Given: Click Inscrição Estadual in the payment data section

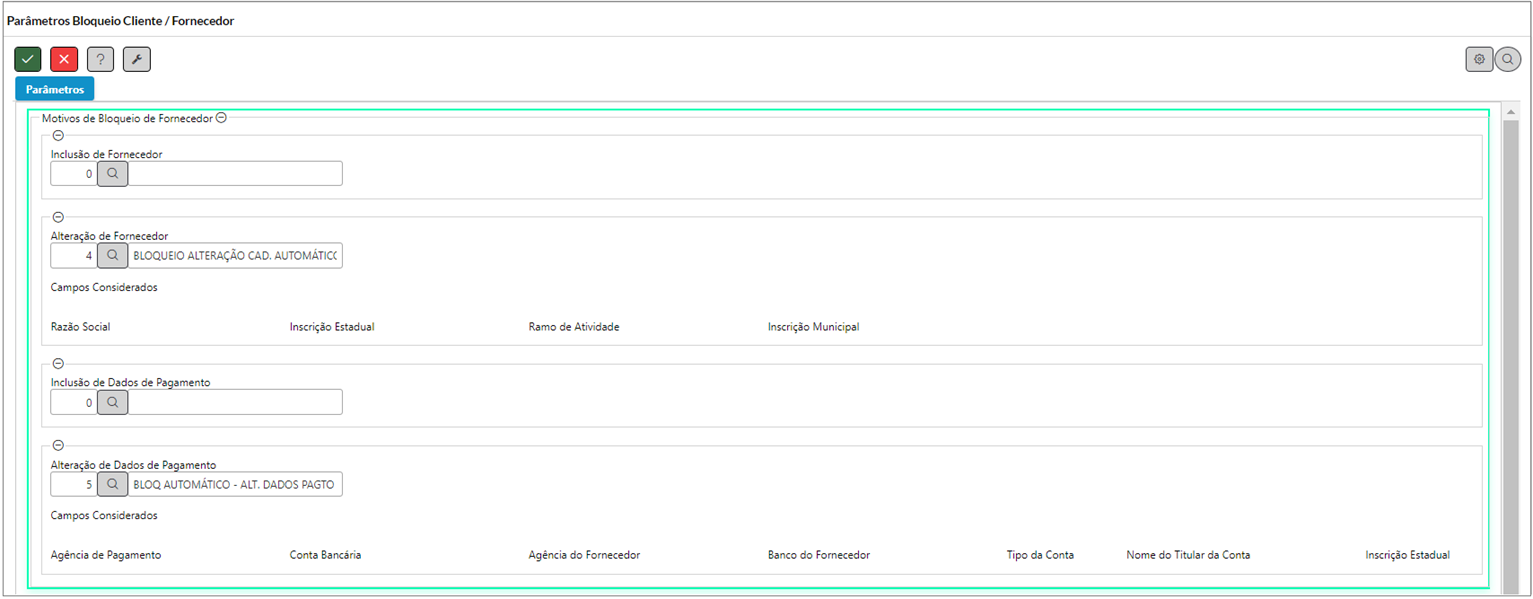Looking at the screenshot, I should tap(1408, 555).
